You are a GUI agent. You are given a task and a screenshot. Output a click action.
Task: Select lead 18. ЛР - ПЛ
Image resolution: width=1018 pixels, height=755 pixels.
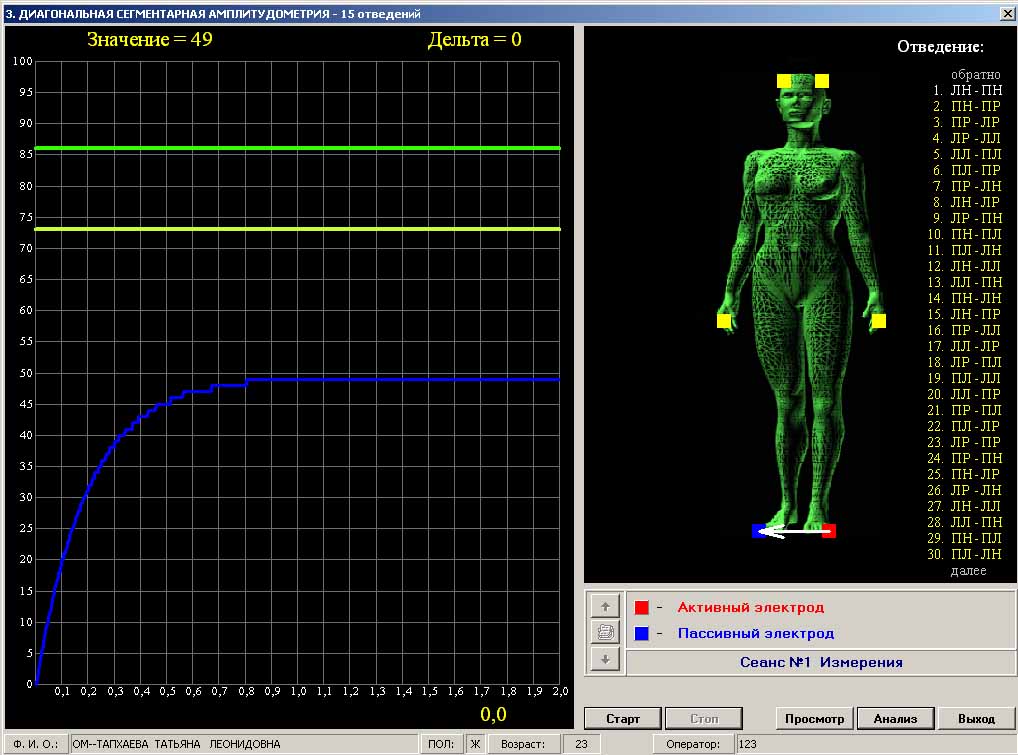click(965, 362)
